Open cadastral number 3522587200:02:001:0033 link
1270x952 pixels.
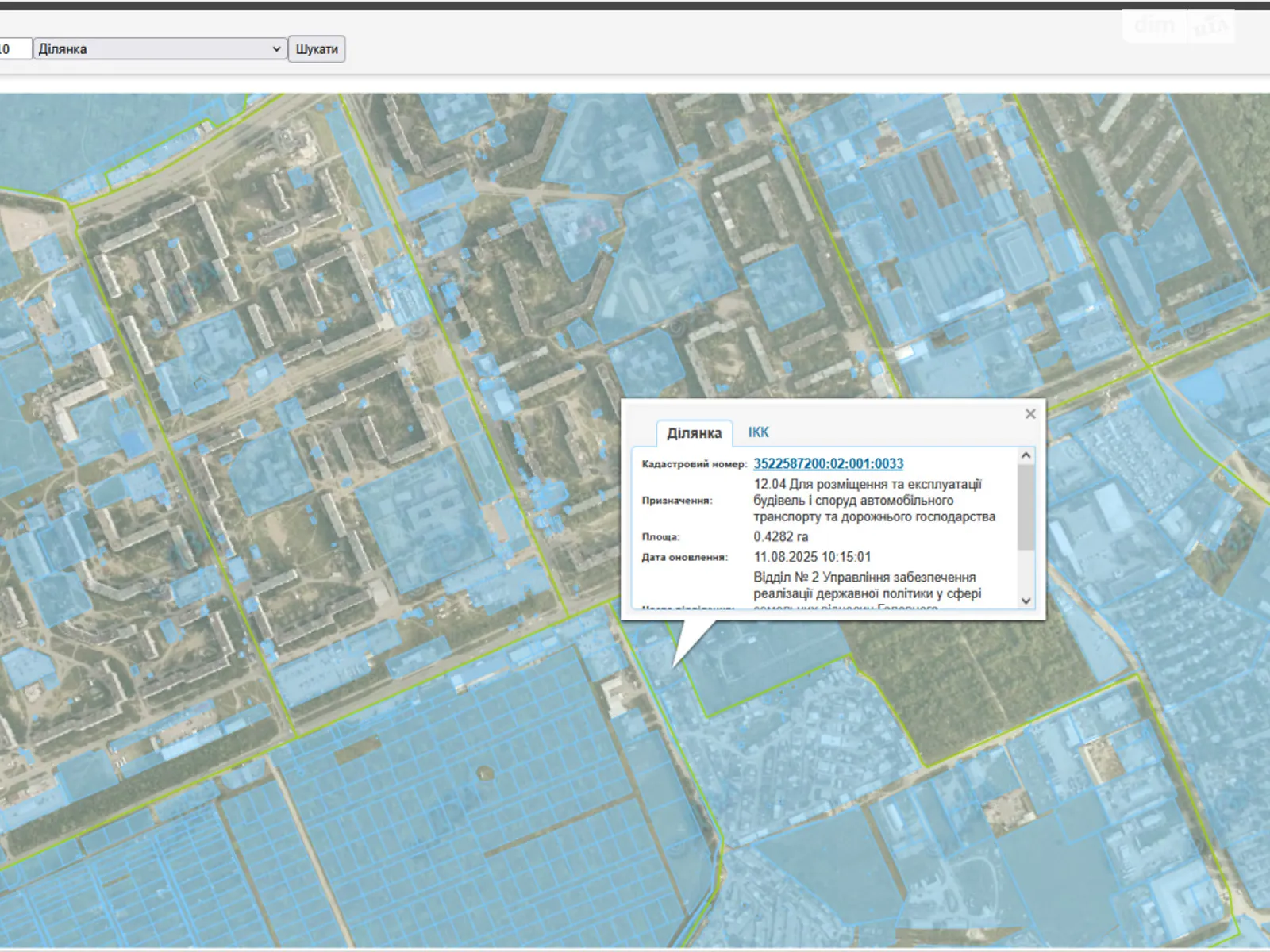(x=828, y=464)
